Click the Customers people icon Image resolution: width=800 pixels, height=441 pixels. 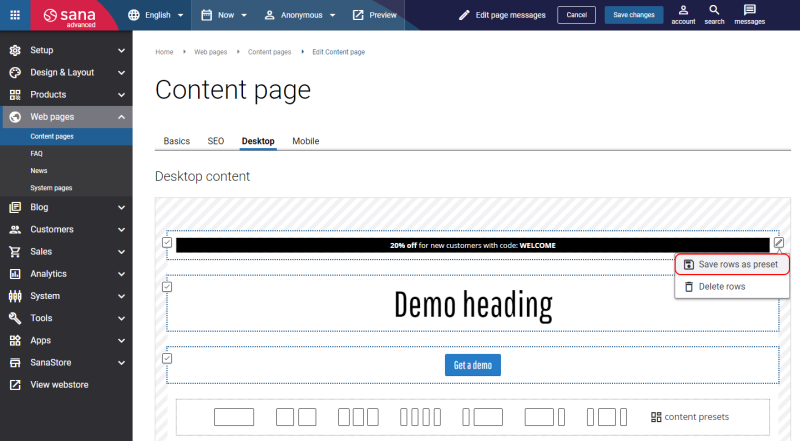[15, 229]
